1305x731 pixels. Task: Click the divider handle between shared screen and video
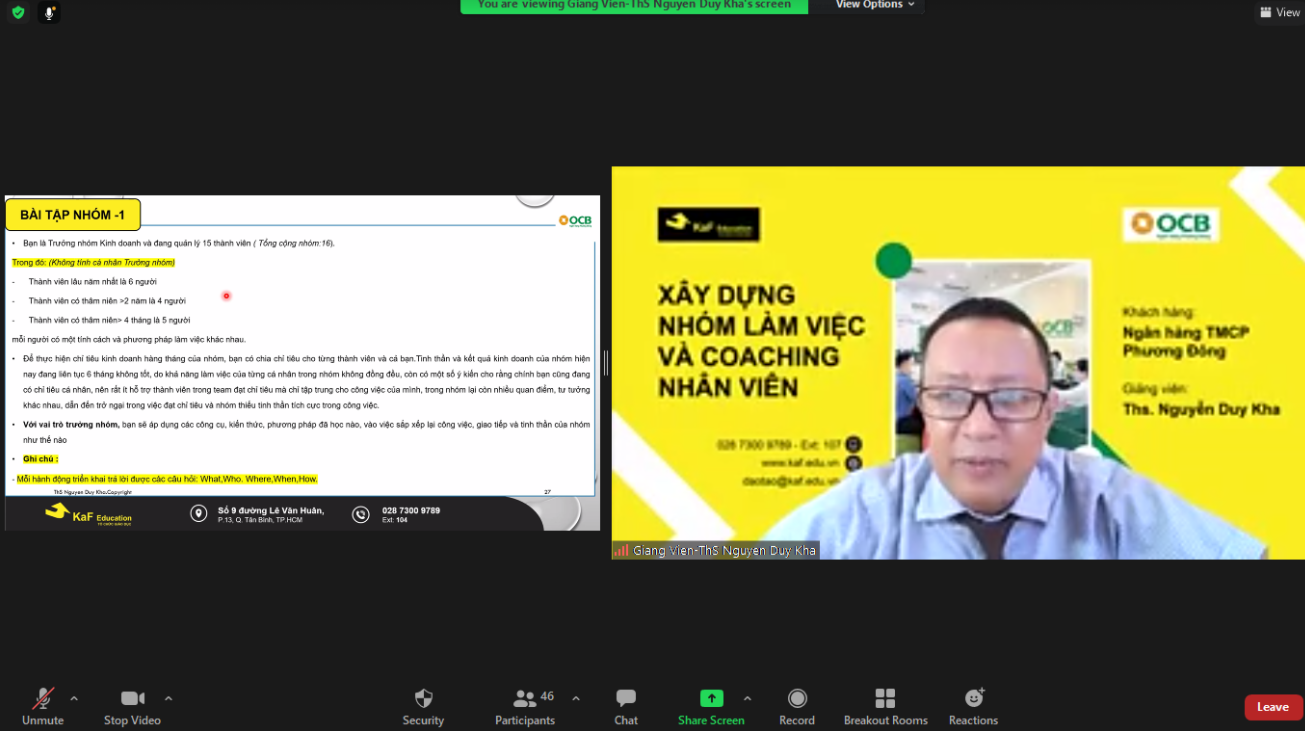click(x=605, y=363)
